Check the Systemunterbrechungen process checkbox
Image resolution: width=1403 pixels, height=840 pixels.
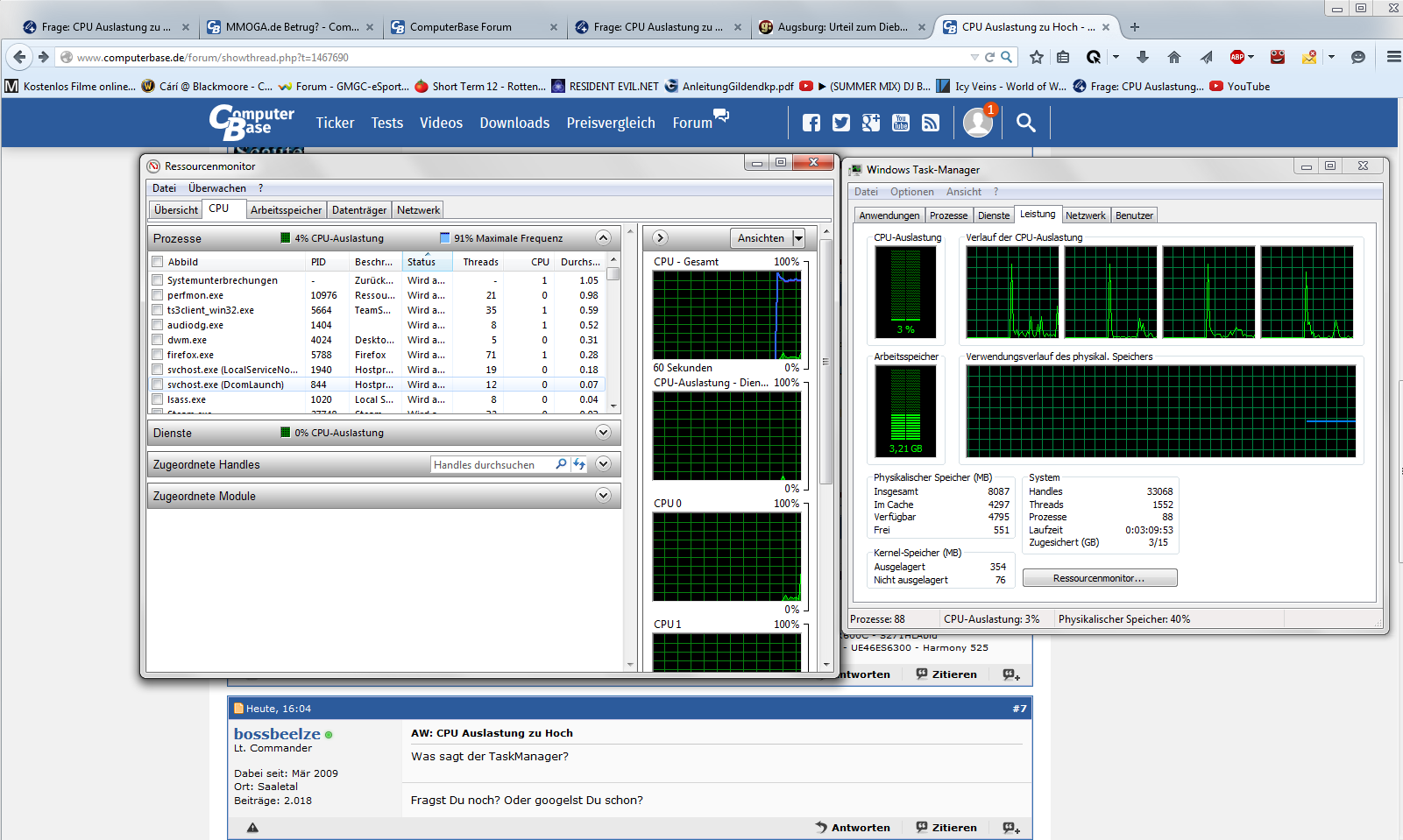[x=158, y=280]
